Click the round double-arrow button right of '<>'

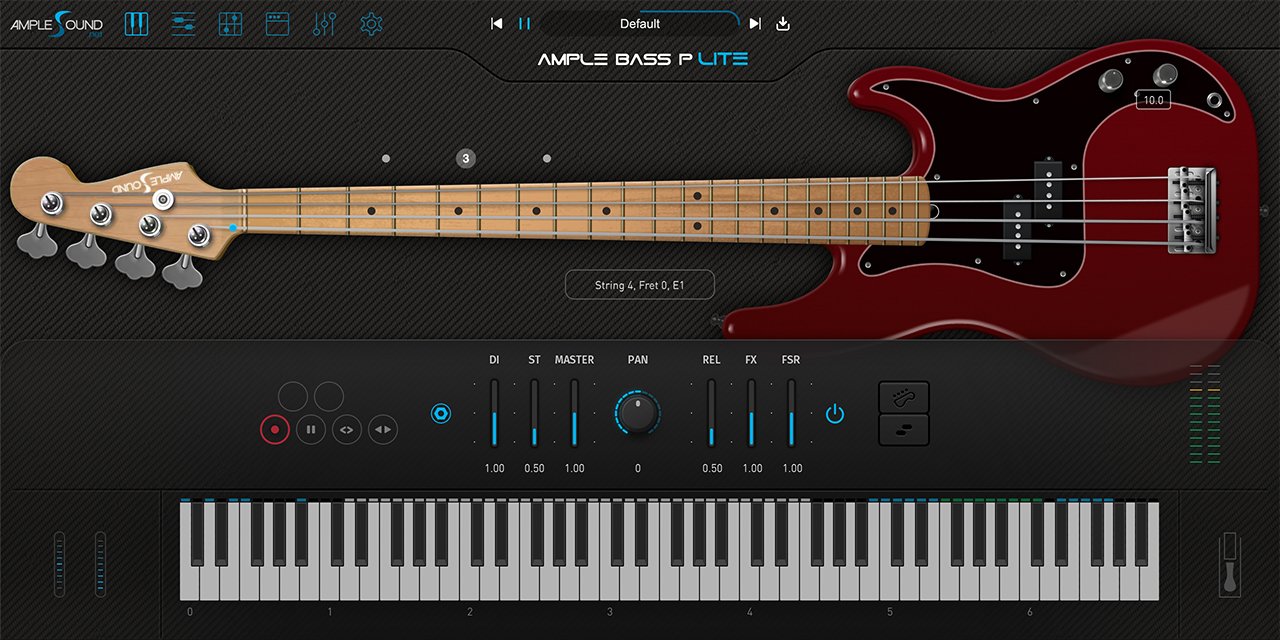point(383,430)
